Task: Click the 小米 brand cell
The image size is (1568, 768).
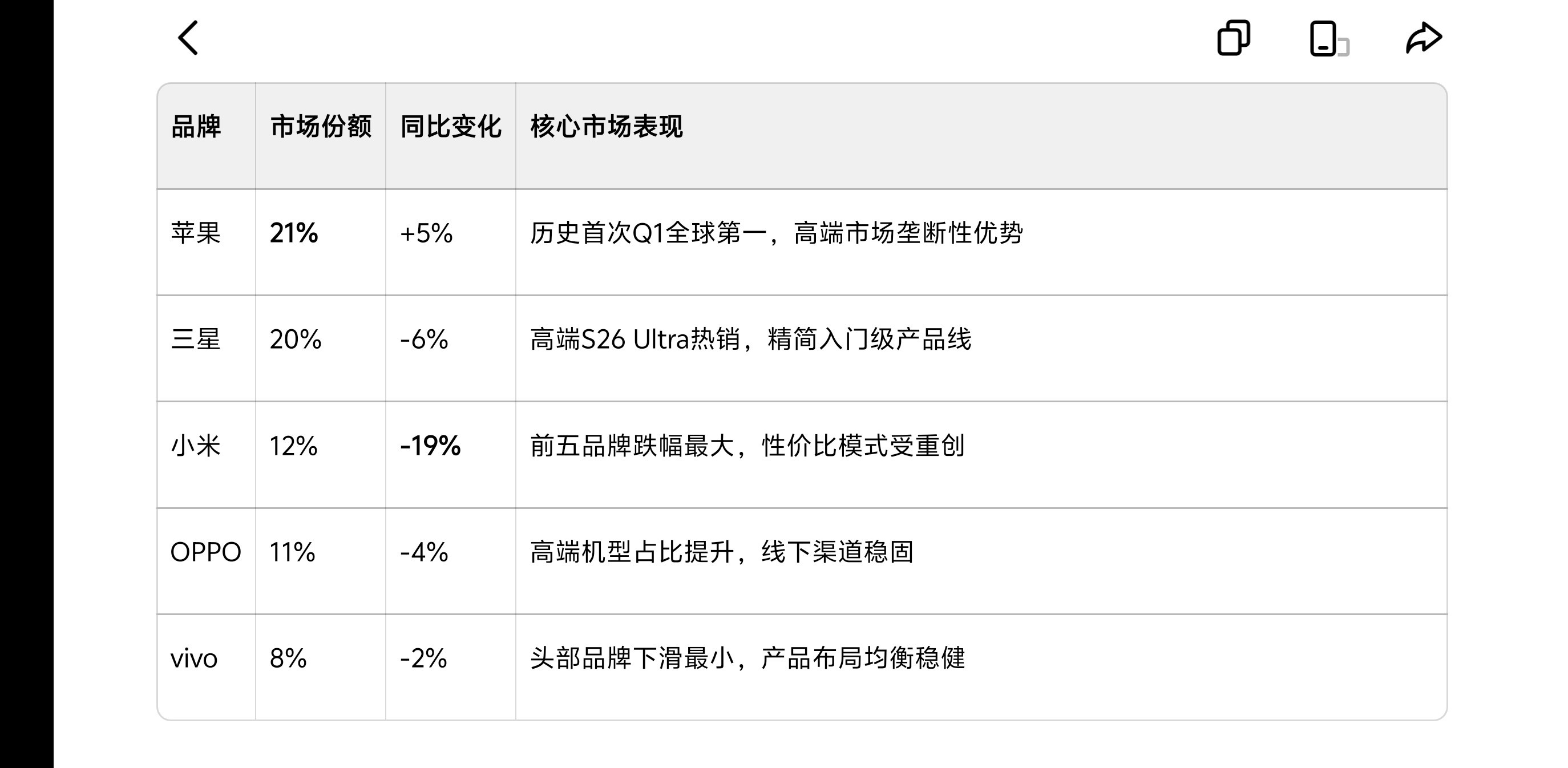Action: point(195,446)
